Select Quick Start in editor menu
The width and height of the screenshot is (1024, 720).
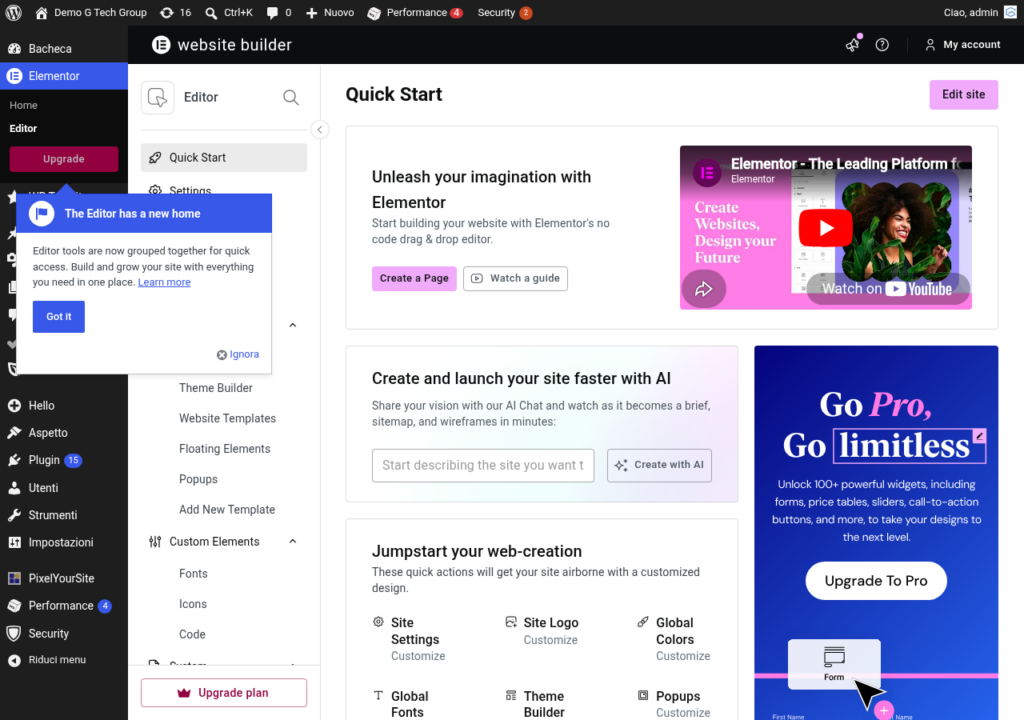click(x=224, y=157)
